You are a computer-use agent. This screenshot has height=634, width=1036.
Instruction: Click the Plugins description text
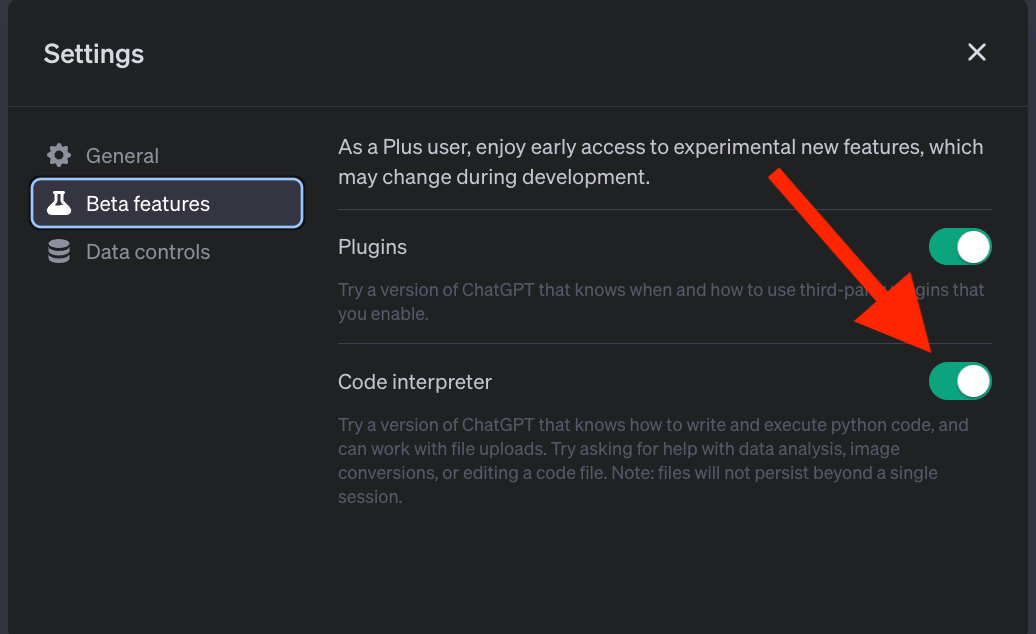(661, 302)
